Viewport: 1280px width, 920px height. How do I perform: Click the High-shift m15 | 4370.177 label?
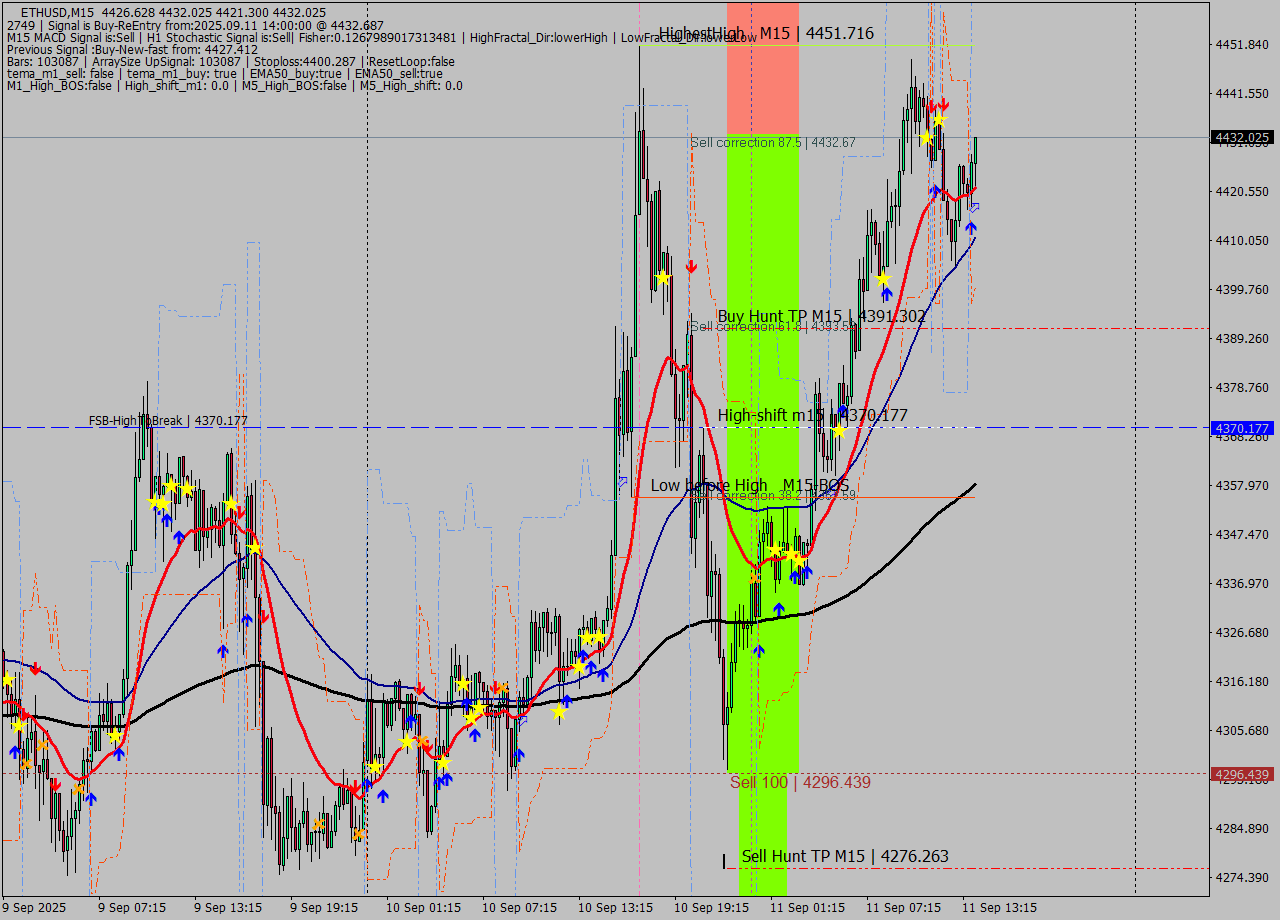(813, 414)
